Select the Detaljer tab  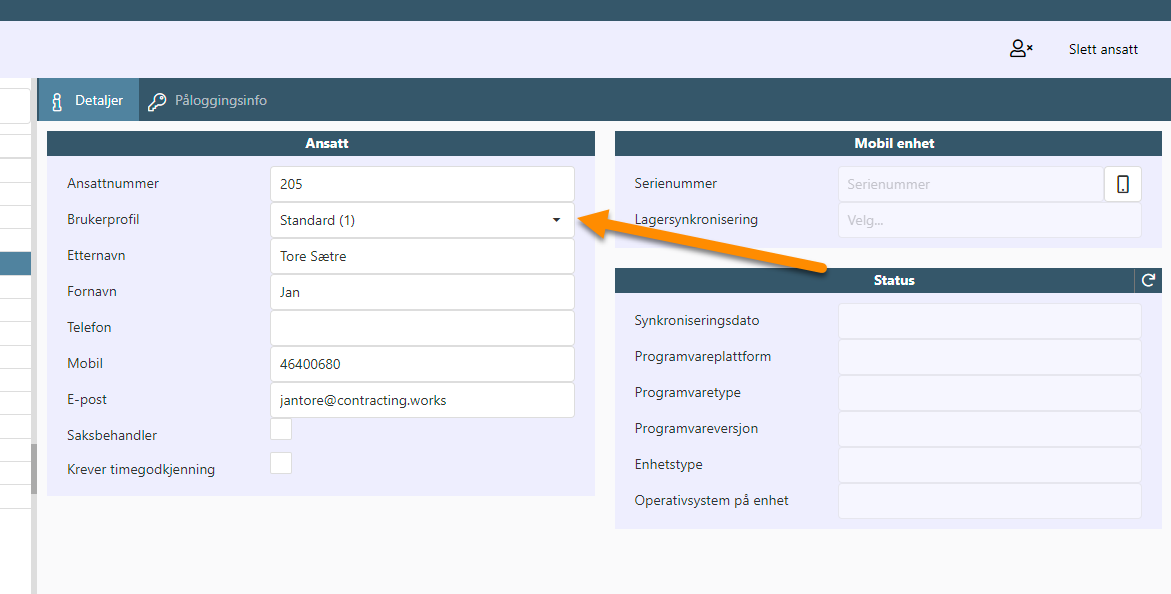(x=88, y=100)
